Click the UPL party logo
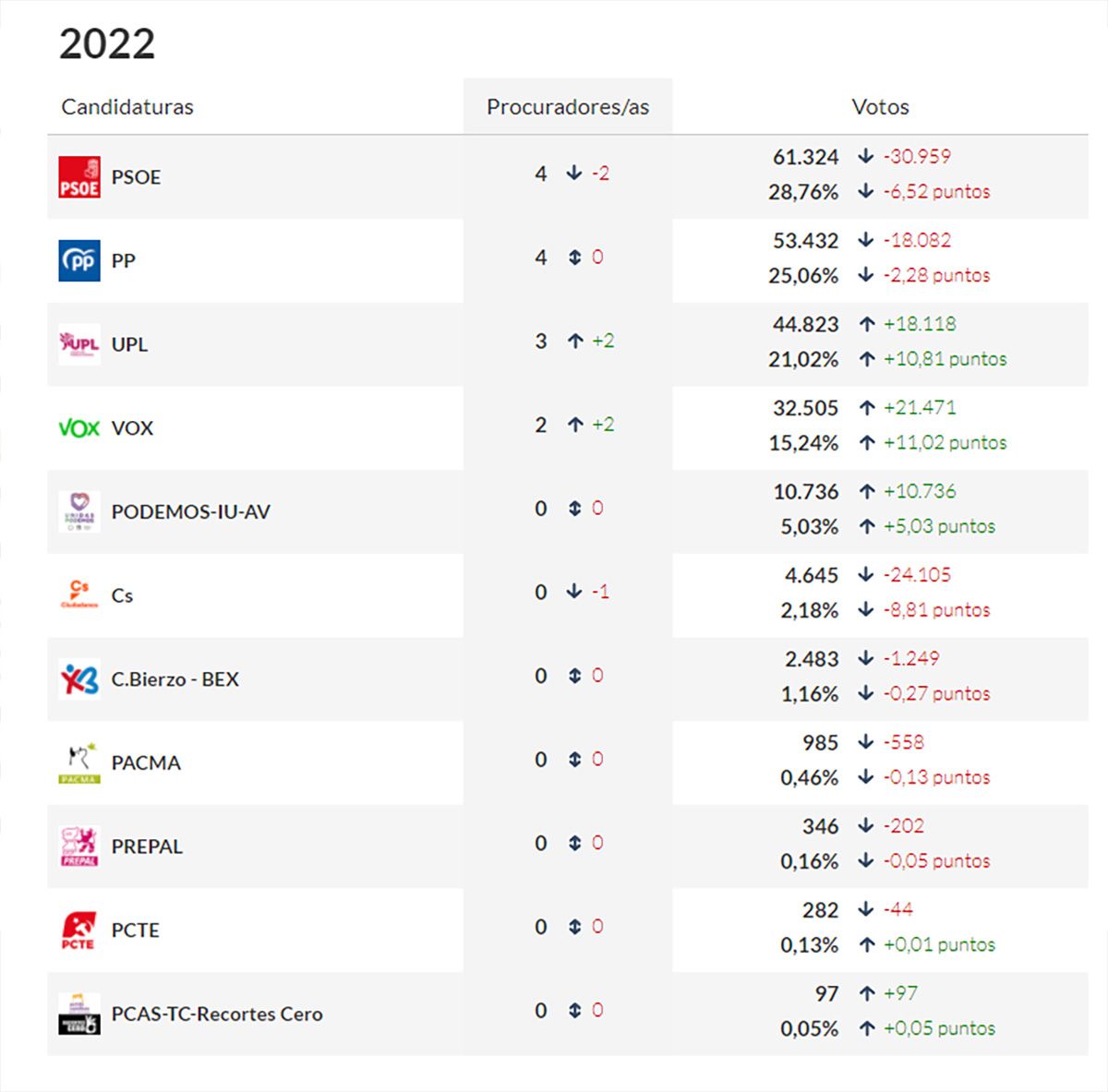This screenshot has width=1108, height=1092. coord(79,344)
